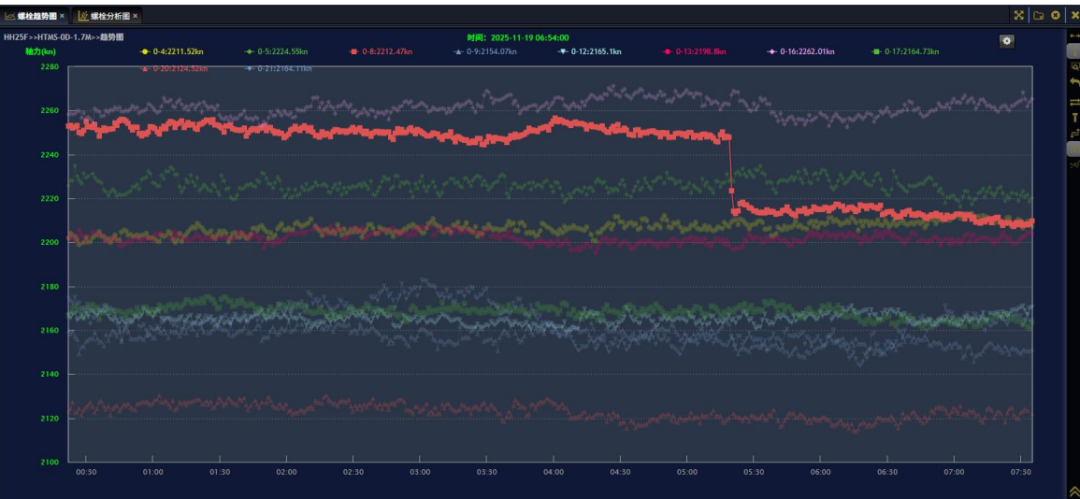The height and width of the screenshot is (499, 1080).
Task: Toggle the 0-16 series legend entry
Action: (801, 51)
